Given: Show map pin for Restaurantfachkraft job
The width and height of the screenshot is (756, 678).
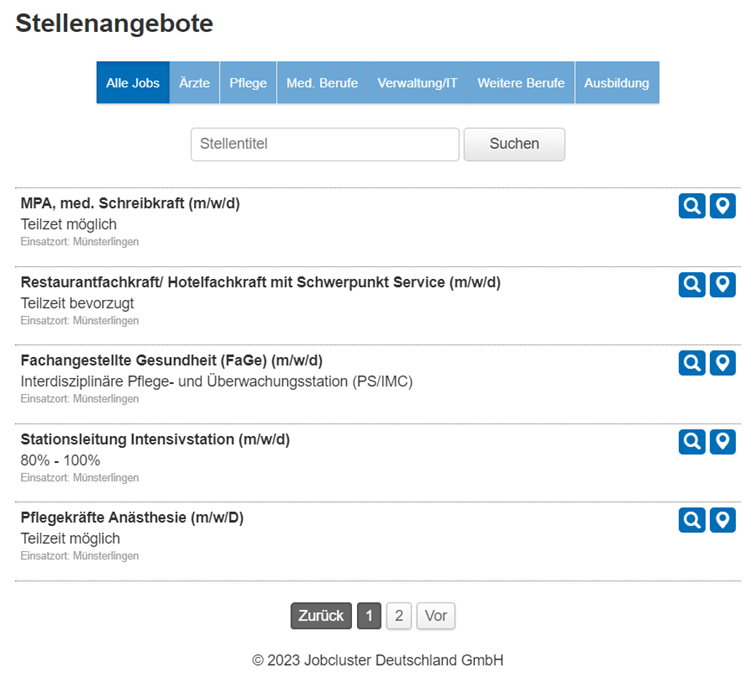Looking at the screenshot, I should [723, 285].
